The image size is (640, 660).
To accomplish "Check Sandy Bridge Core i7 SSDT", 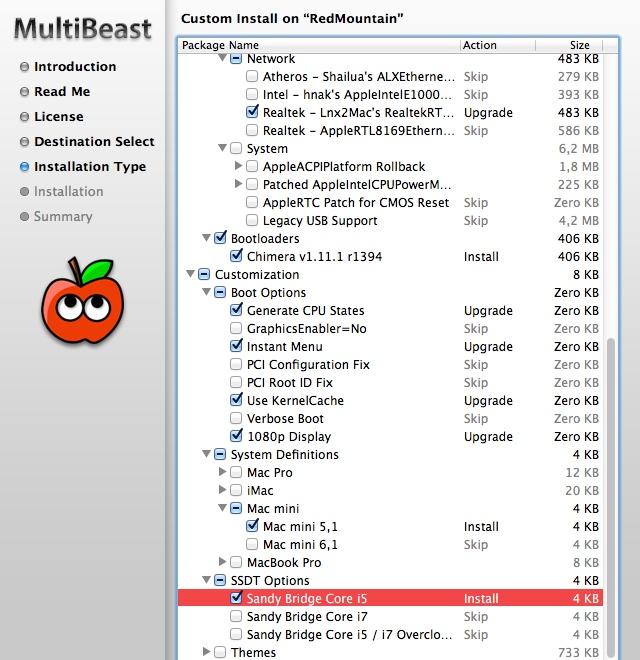I will click(x=236, y=616).
